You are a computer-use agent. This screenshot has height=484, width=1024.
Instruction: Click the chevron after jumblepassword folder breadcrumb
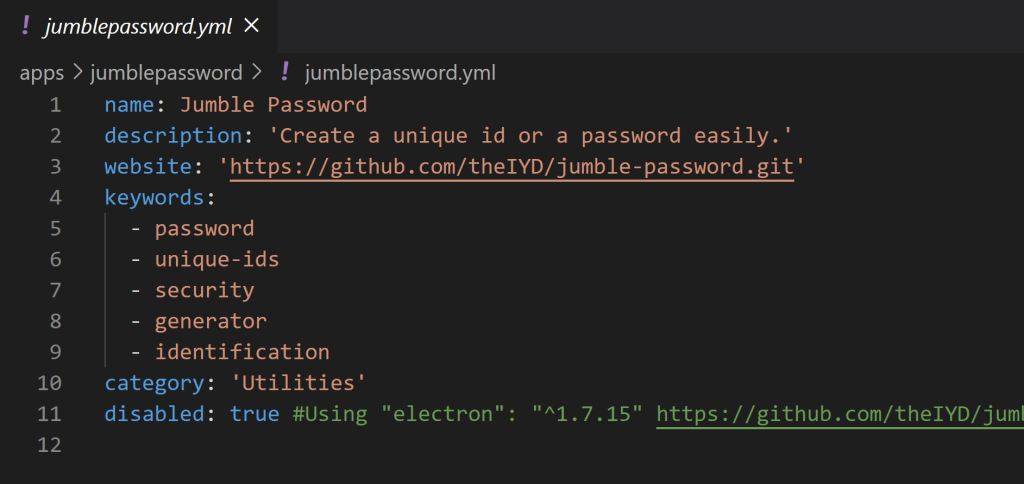point(257,73)
